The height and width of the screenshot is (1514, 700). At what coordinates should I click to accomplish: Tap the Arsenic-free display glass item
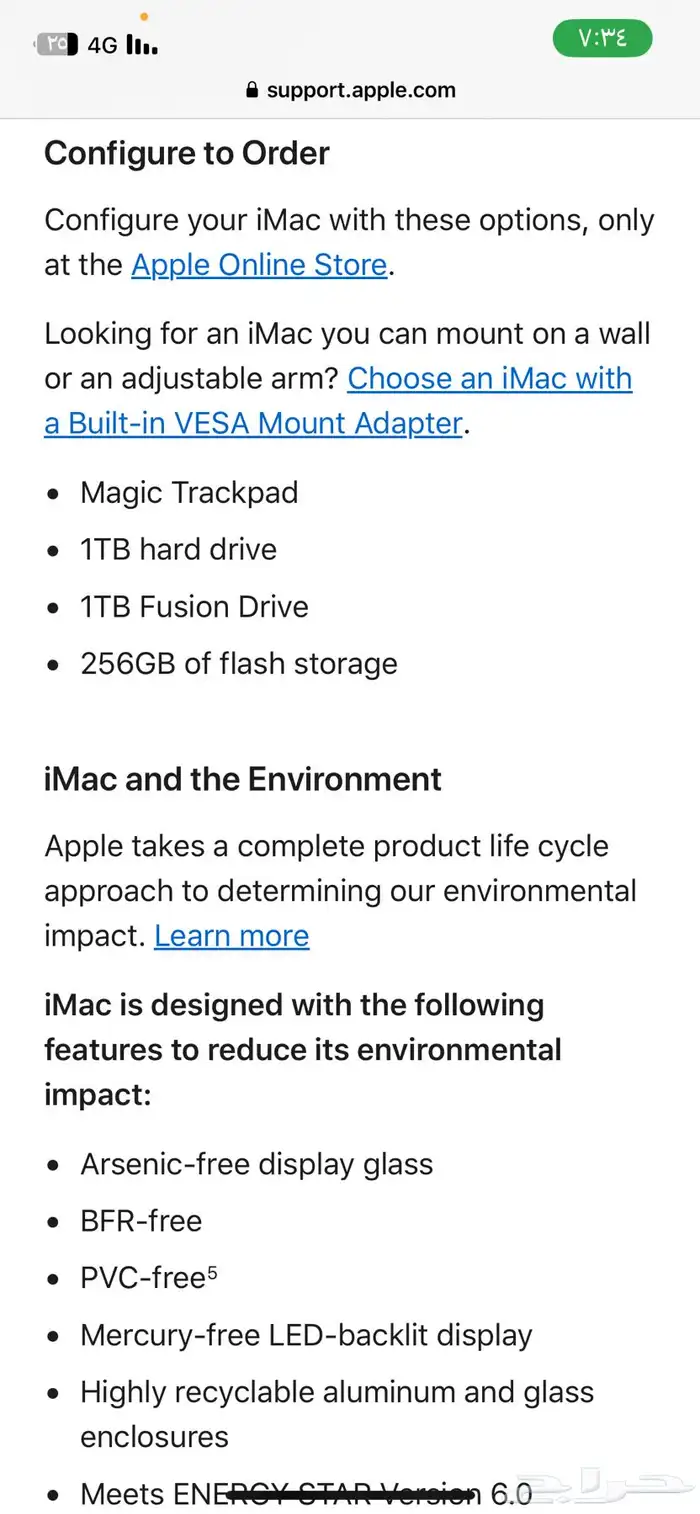pos(257,1165)
